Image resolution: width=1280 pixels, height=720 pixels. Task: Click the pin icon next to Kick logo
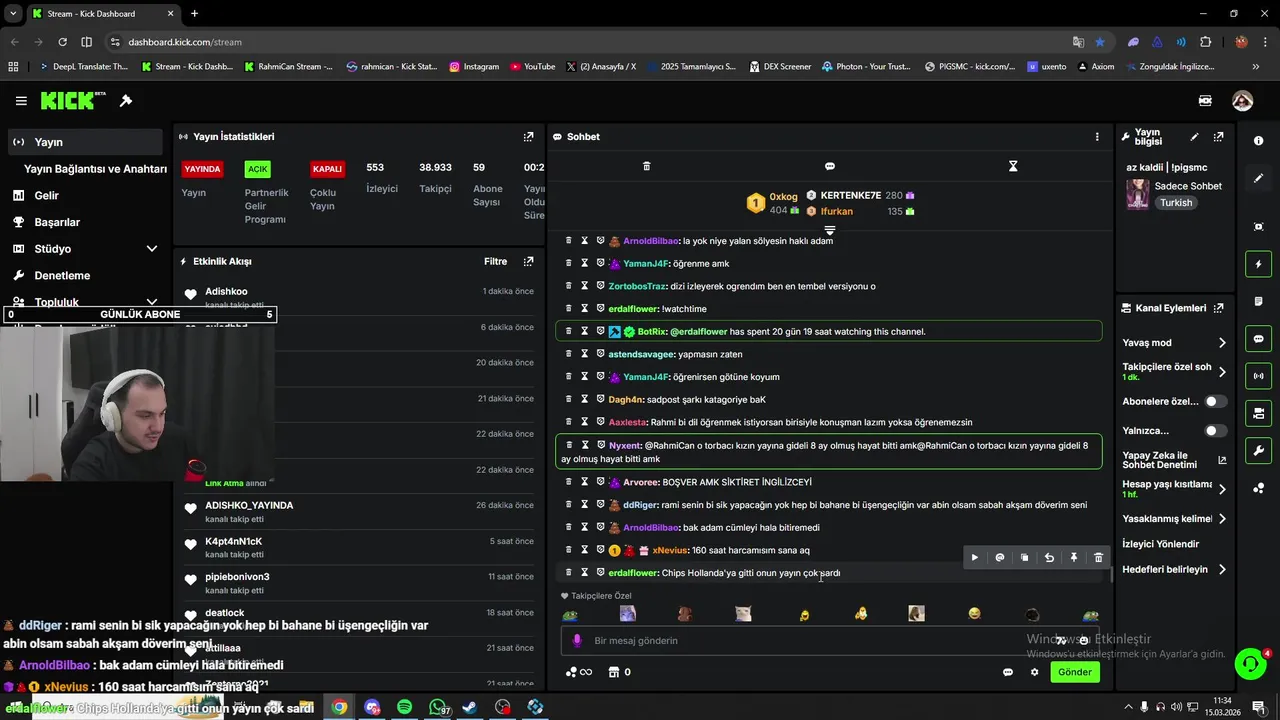[x=126, y=101]
